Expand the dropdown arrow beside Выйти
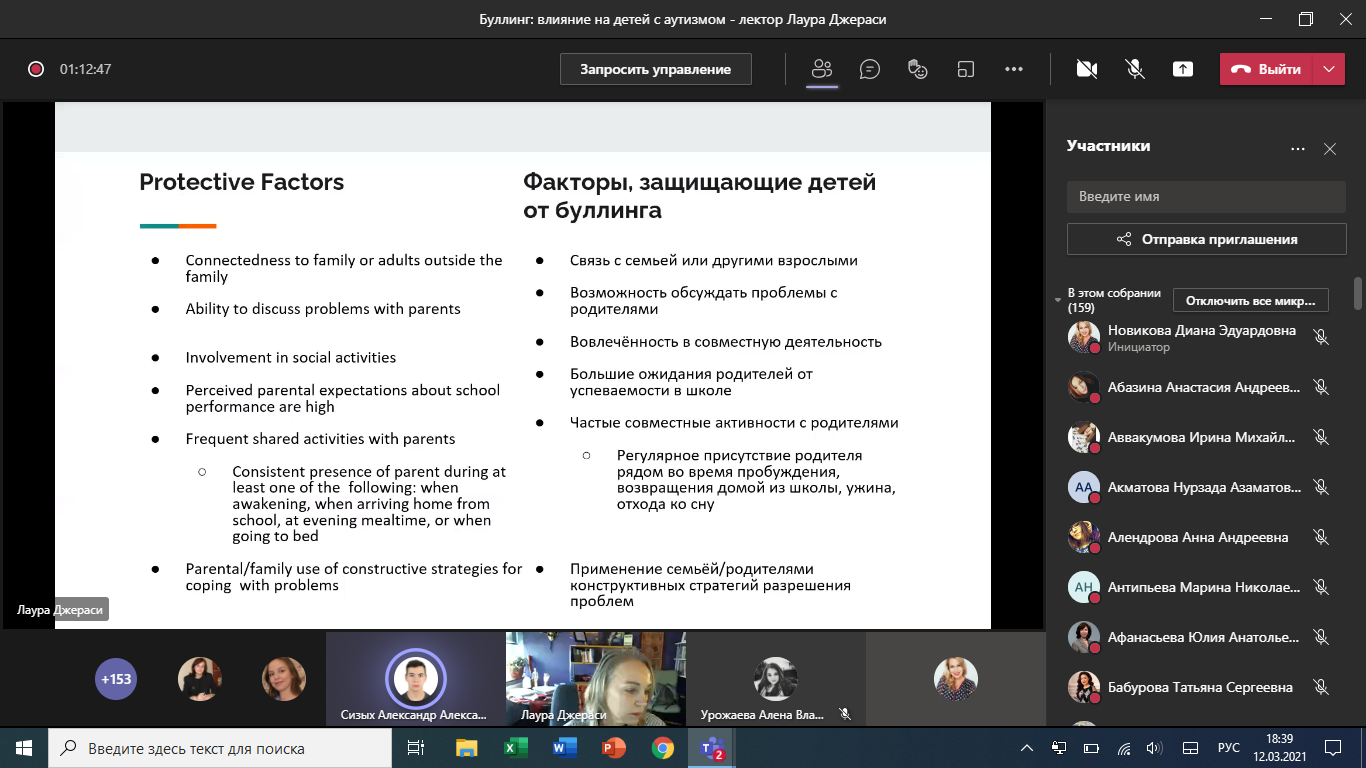This screenshot has width=1366, height=768. point(1328,69)
